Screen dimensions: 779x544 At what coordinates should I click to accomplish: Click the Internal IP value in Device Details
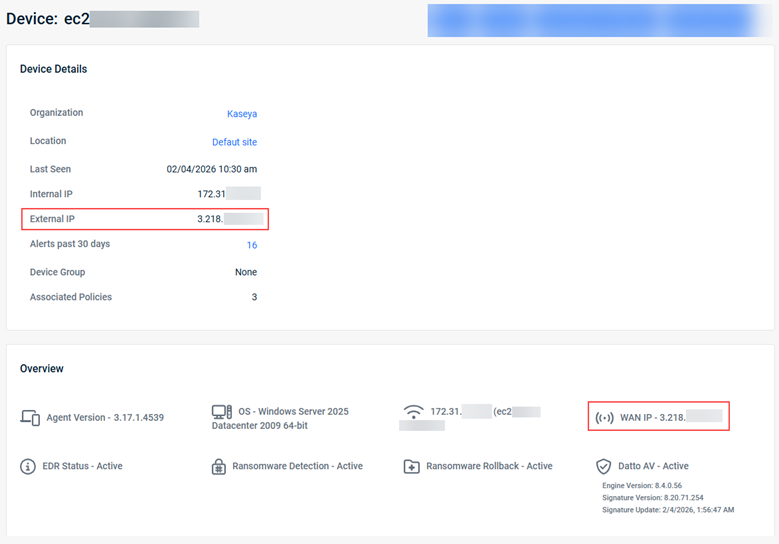212,194
